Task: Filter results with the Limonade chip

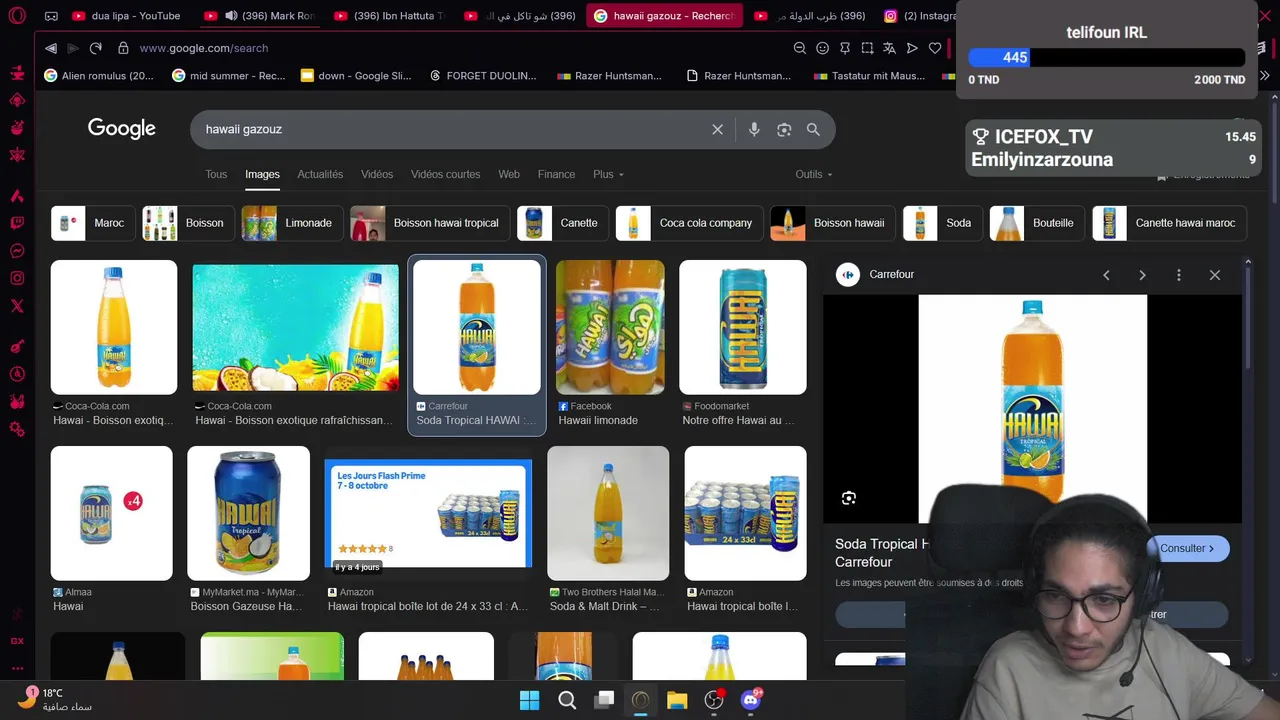Action: [x=291, y=223]
